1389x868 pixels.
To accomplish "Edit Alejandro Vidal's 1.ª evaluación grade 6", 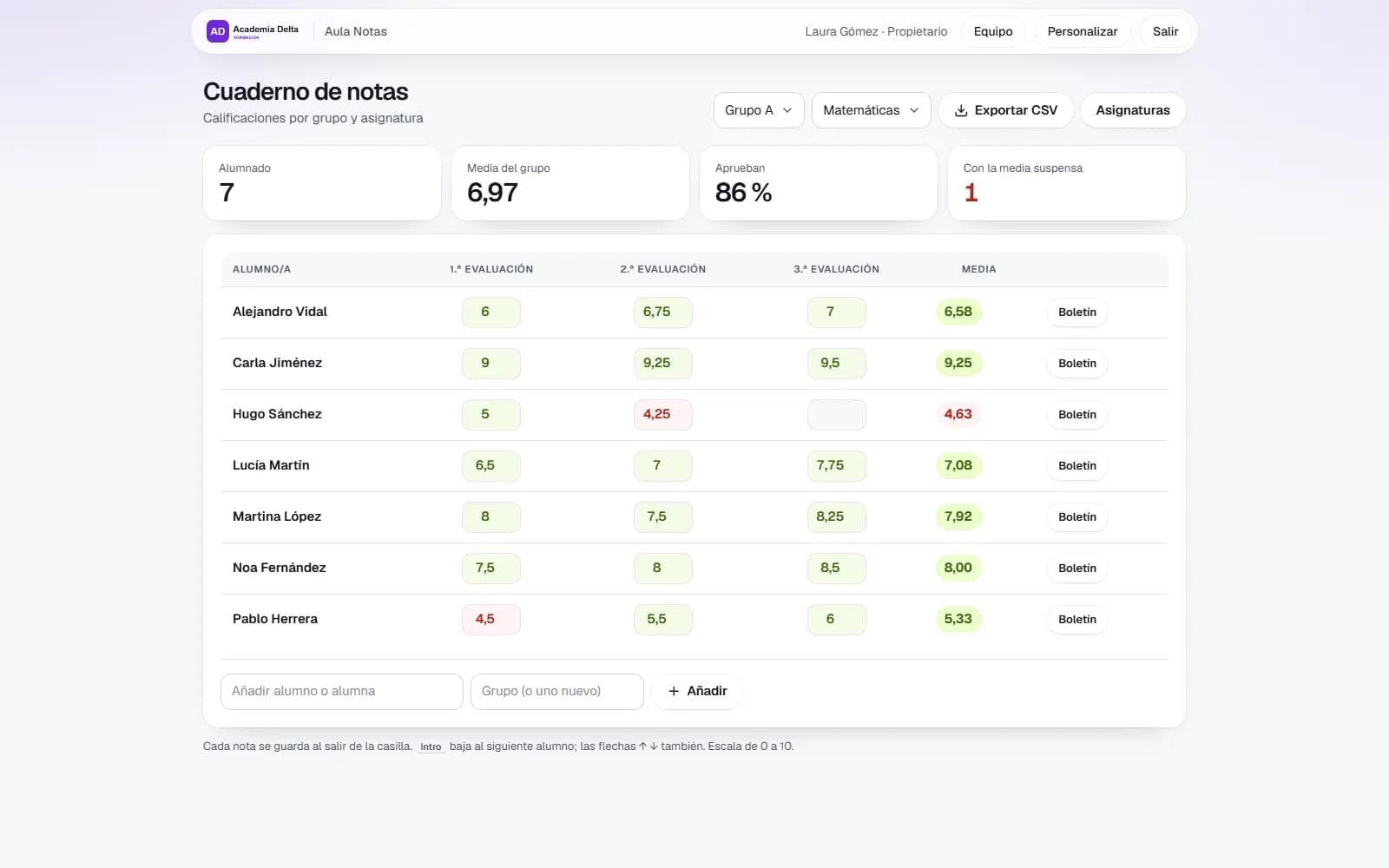I will click(491, 312).
